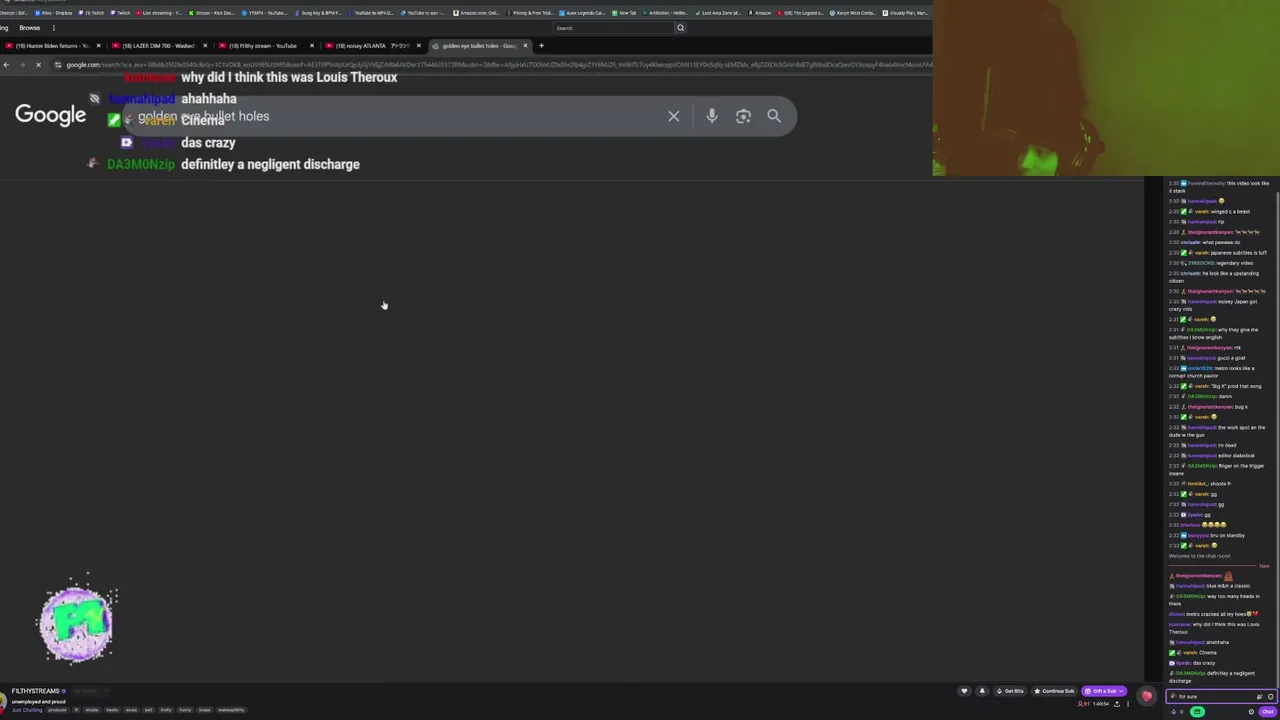Open emote picker in chat input
The width and height of the screenshot is (1280, 720).
click(x=1270, y=697)
